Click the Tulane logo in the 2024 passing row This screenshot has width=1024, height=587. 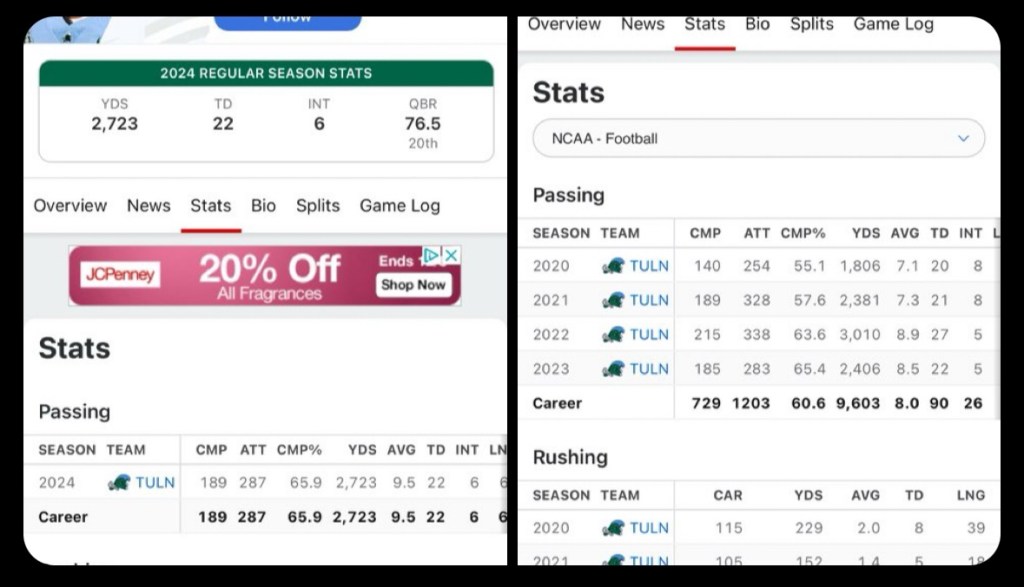[x=120, y=482]
